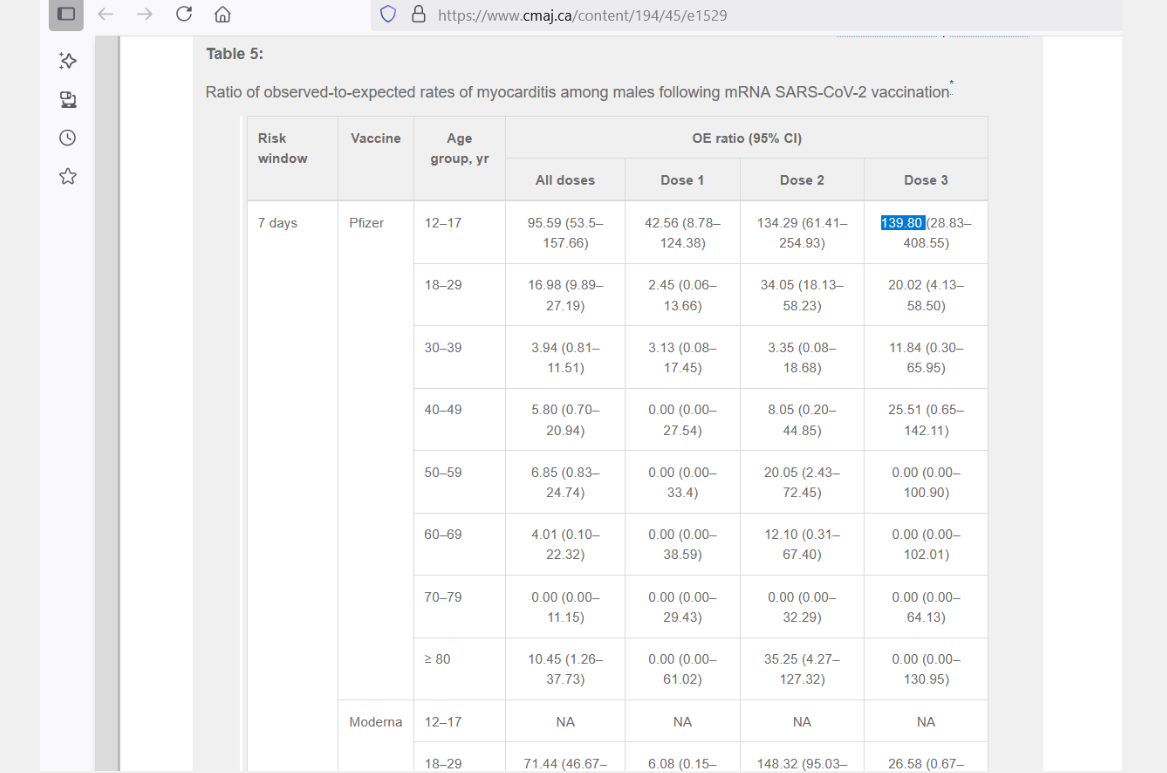Click the '35.25 (4.27–127.32)' cell
Image resolution: width=1167 pixels, height=773 pixels.
coord(802,670)
